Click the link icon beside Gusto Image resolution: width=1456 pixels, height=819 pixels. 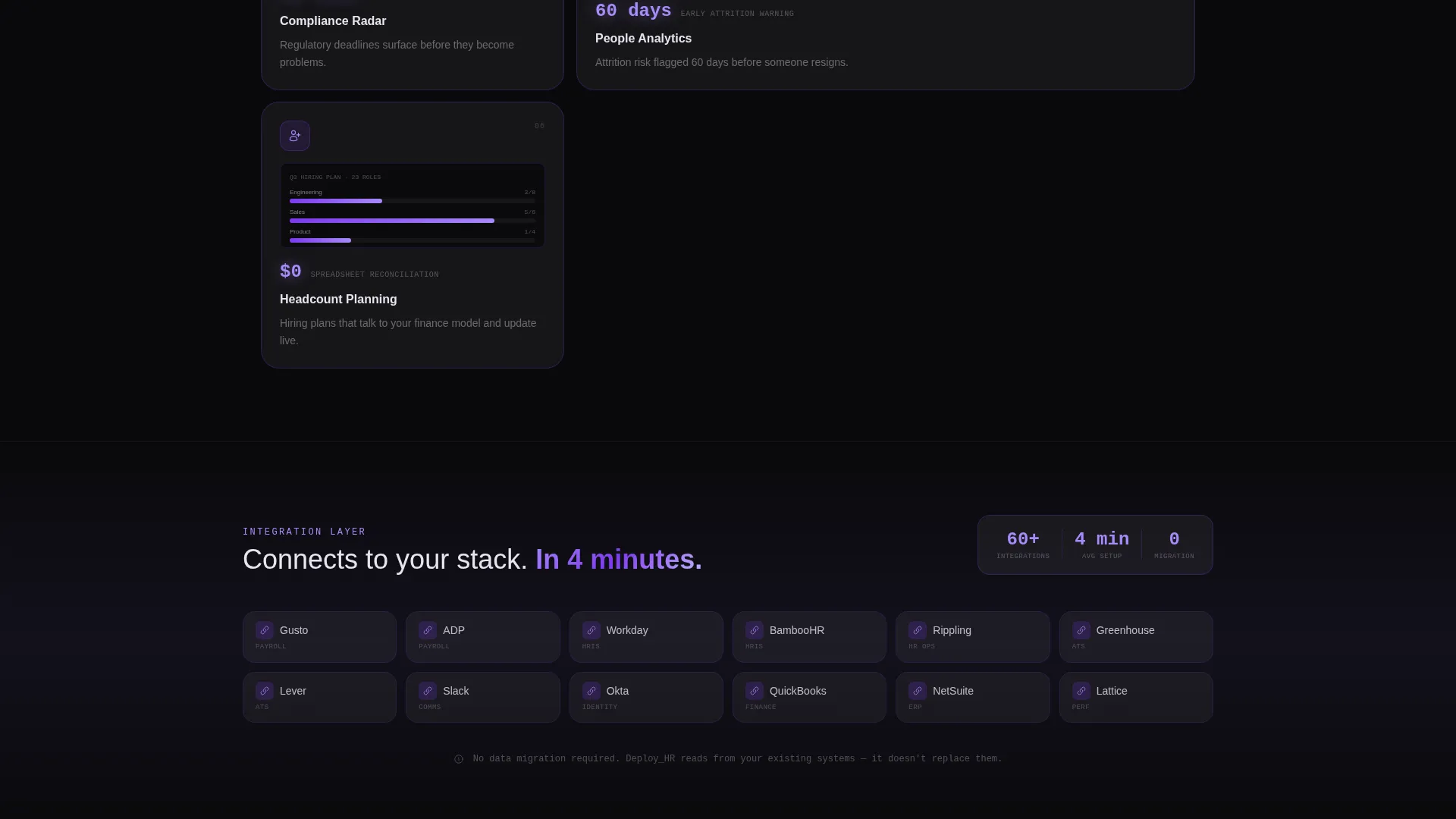[x=265, y=630]
